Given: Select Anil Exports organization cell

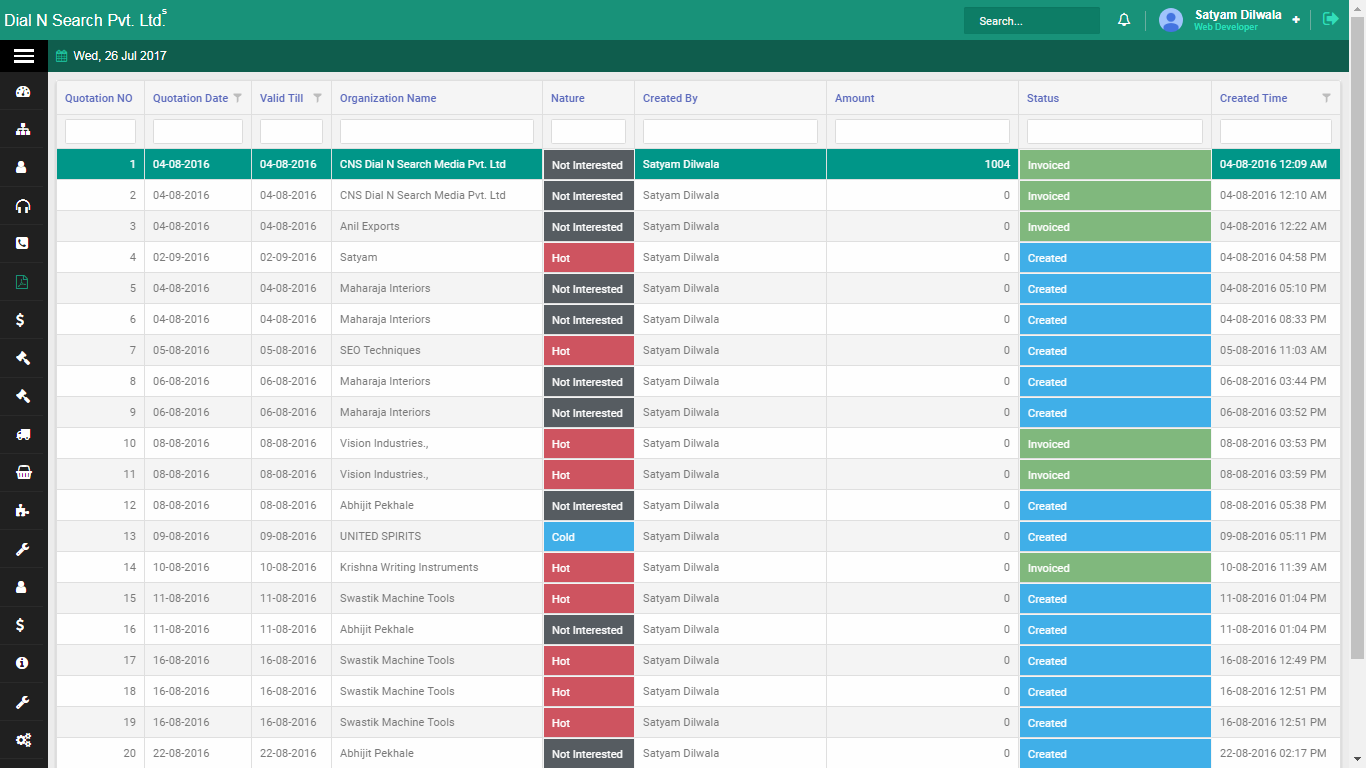Looking at the screenshot, I should [x=437, y=227].
